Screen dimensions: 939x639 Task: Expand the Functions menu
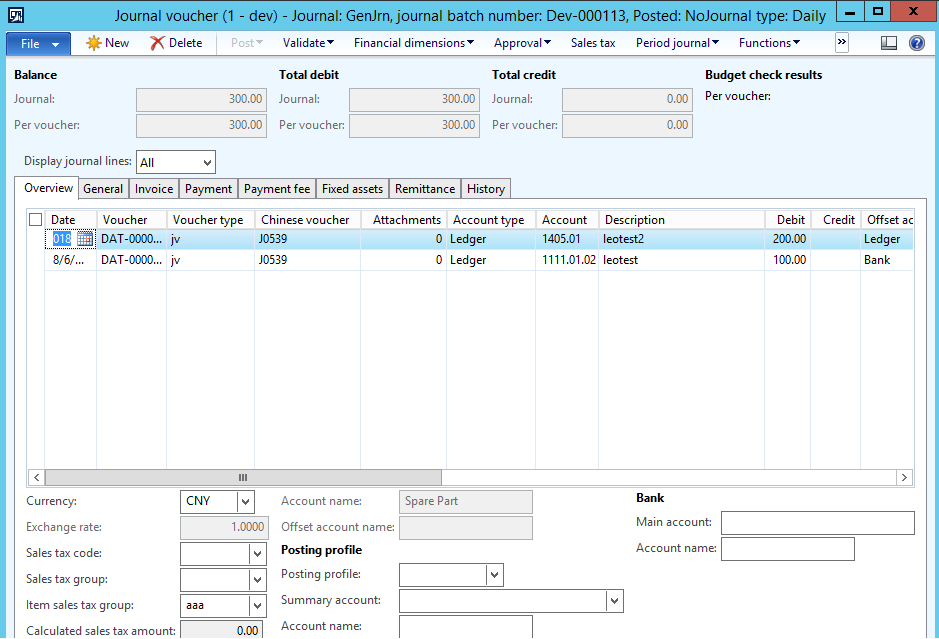tap(769, 43)
